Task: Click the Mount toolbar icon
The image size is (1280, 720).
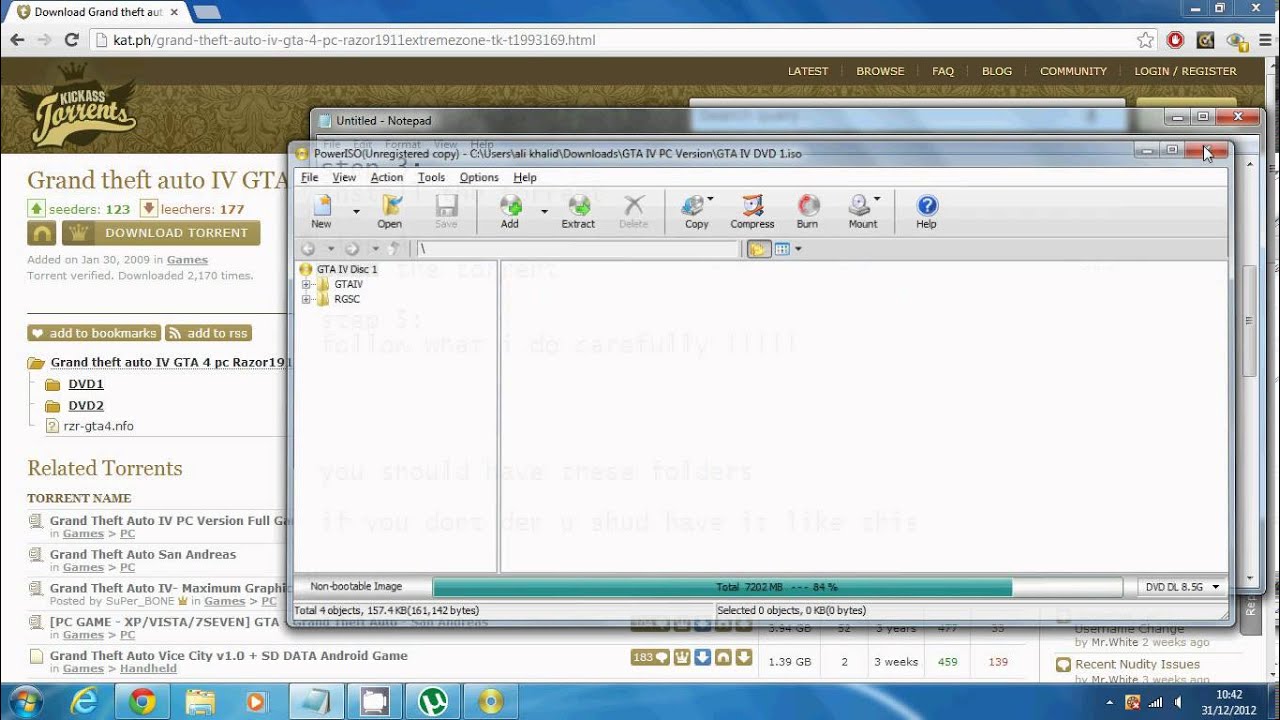Action: (862, 211)
